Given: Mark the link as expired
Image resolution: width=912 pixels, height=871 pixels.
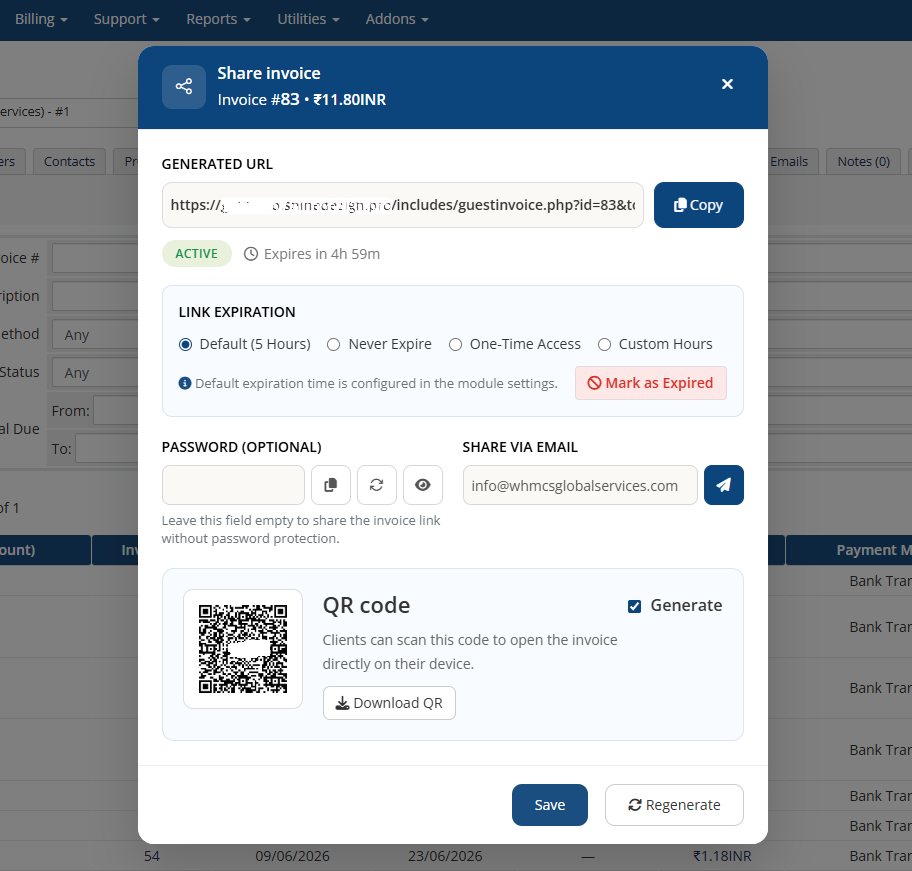Looking at the screenshot, I should pos(651,383).
